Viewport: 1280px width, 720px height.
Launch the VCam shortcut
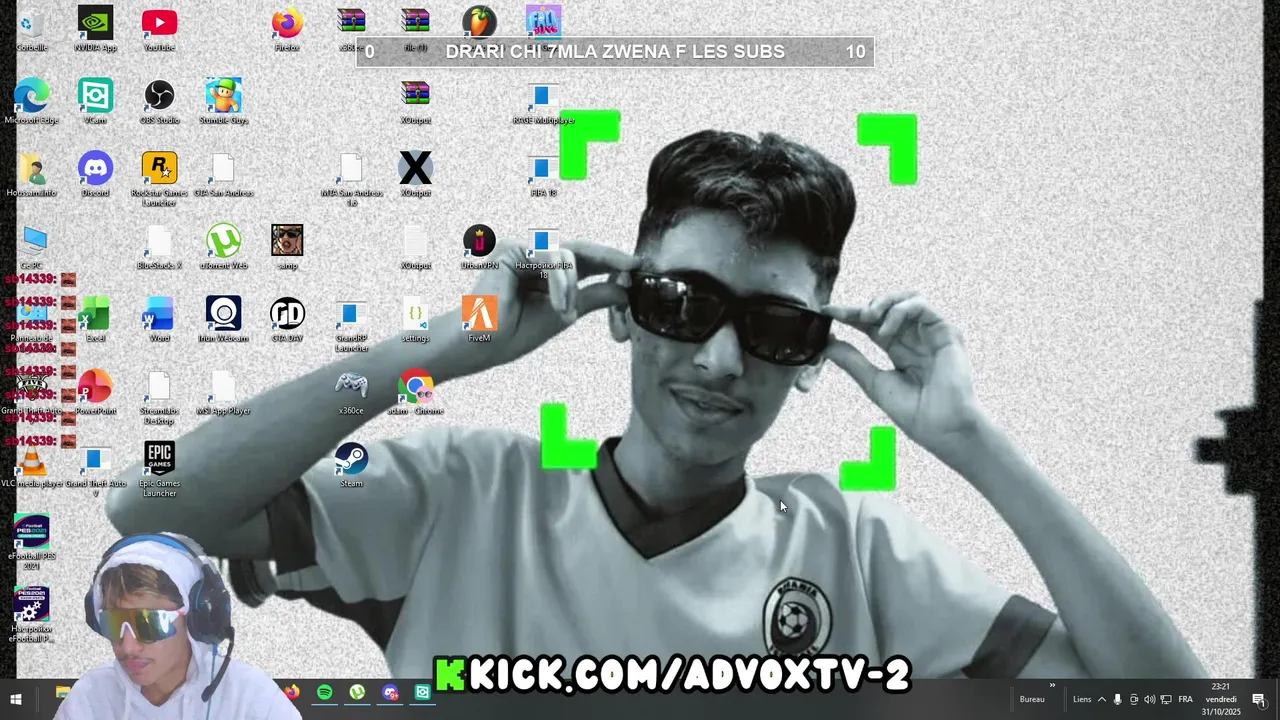click(x=95, y=103)
